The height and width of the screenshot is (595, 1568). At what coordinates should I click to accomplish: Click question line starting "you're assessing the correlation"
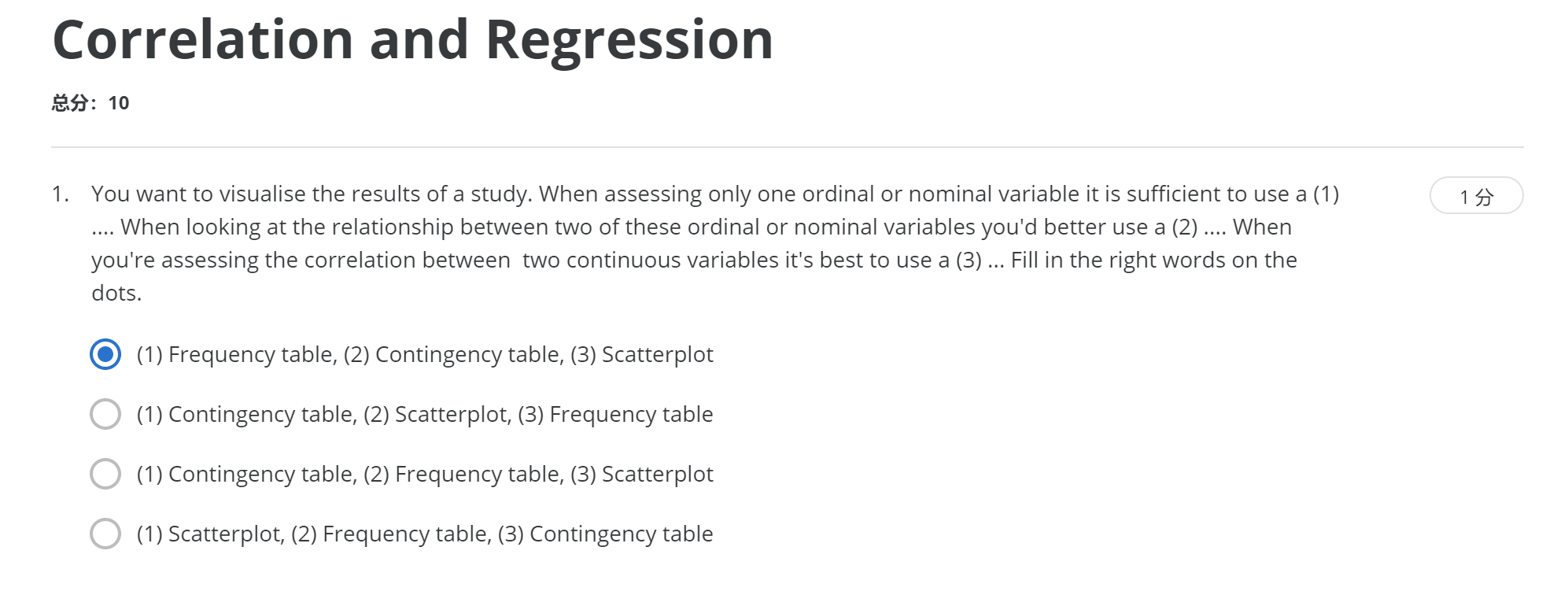[x=694, y=260]
